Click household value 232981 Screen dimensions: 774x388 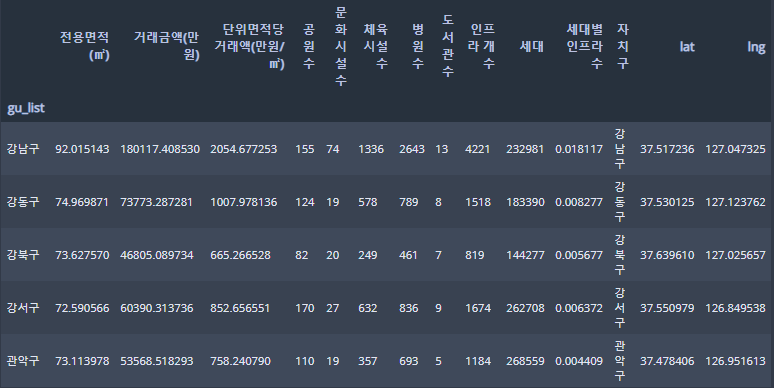coord(525,149)
